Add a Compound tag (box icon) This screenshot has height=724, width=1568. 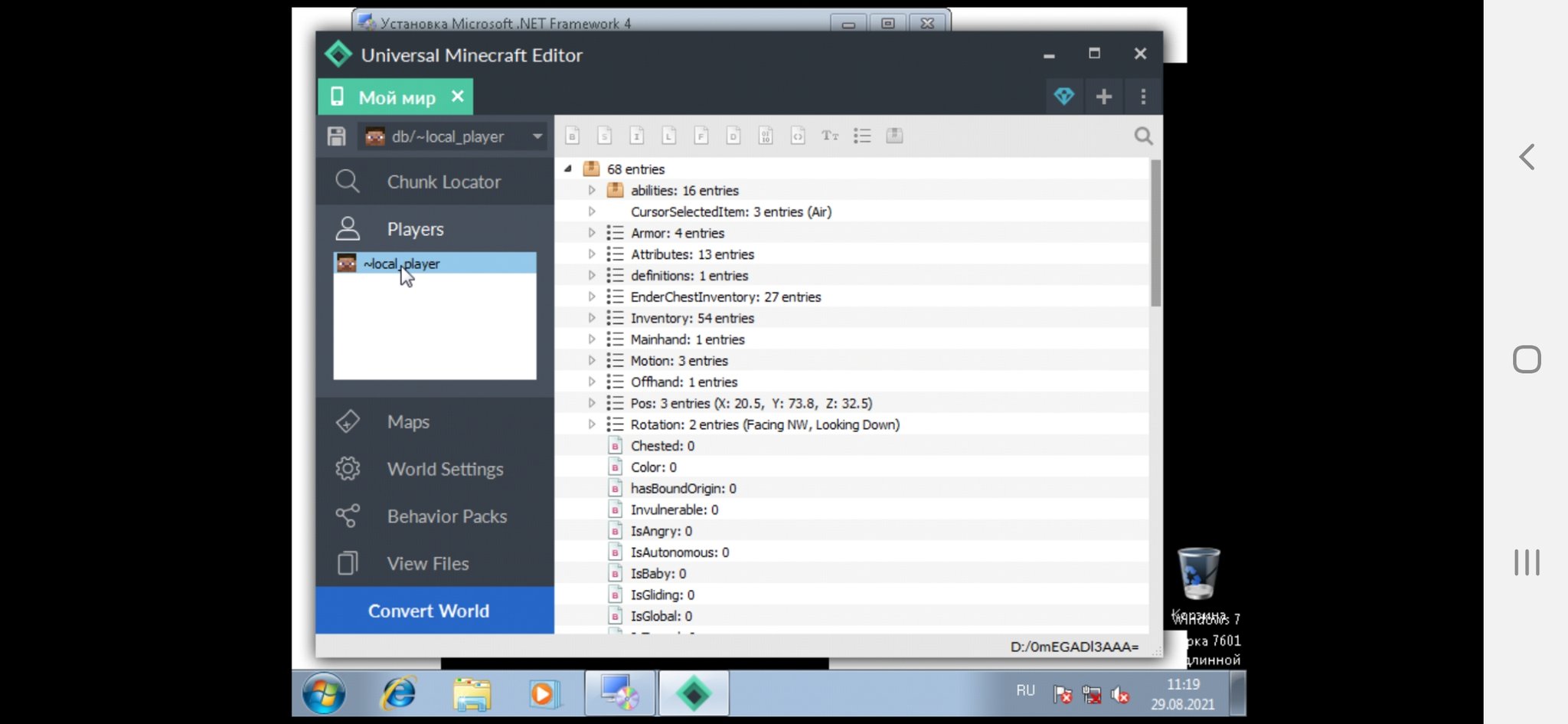[x=894, y=136]
